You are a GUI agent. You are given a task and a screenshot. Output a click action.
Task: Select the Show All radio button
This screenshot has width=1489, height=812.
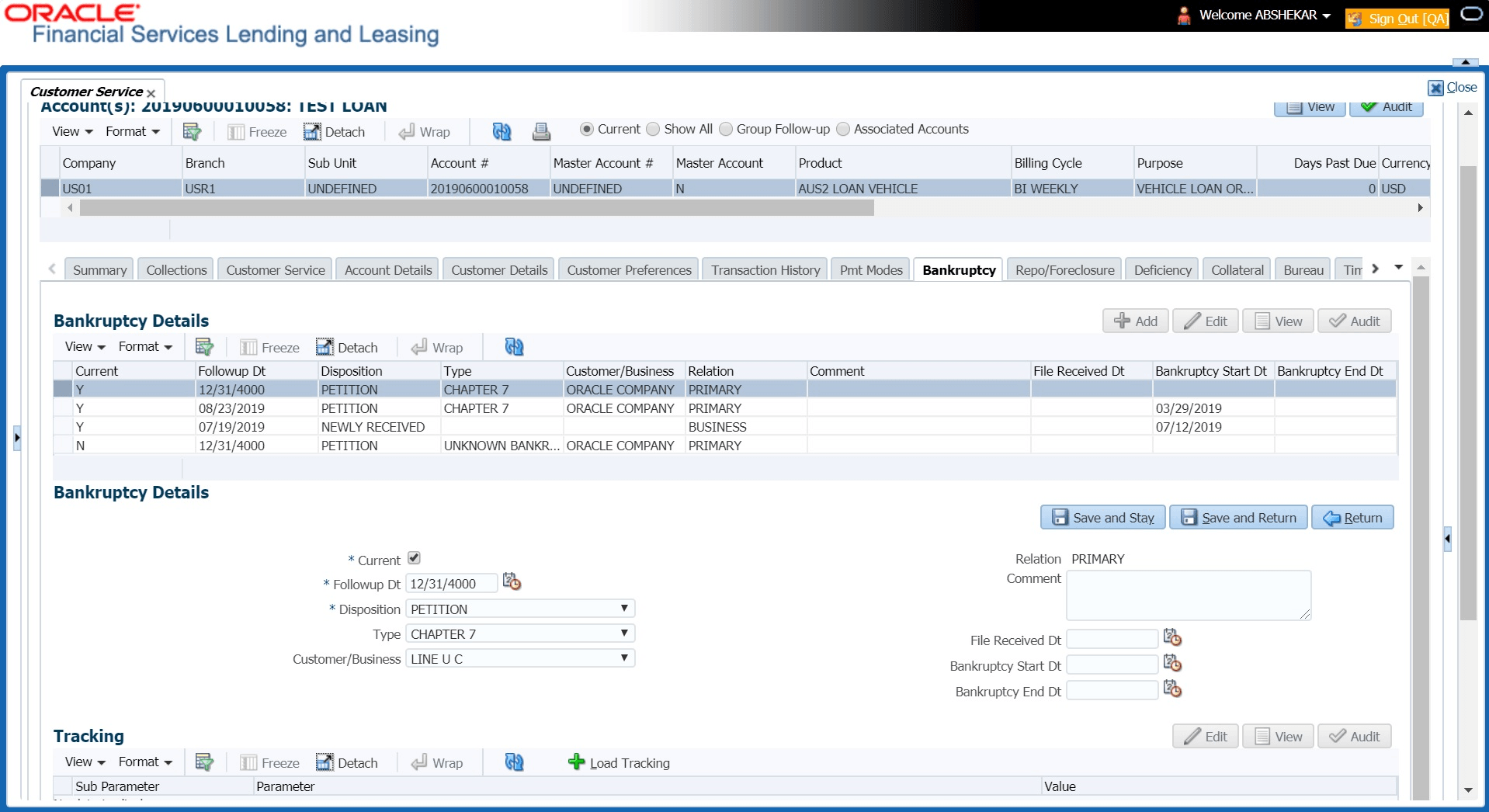[x=654, y=129]
